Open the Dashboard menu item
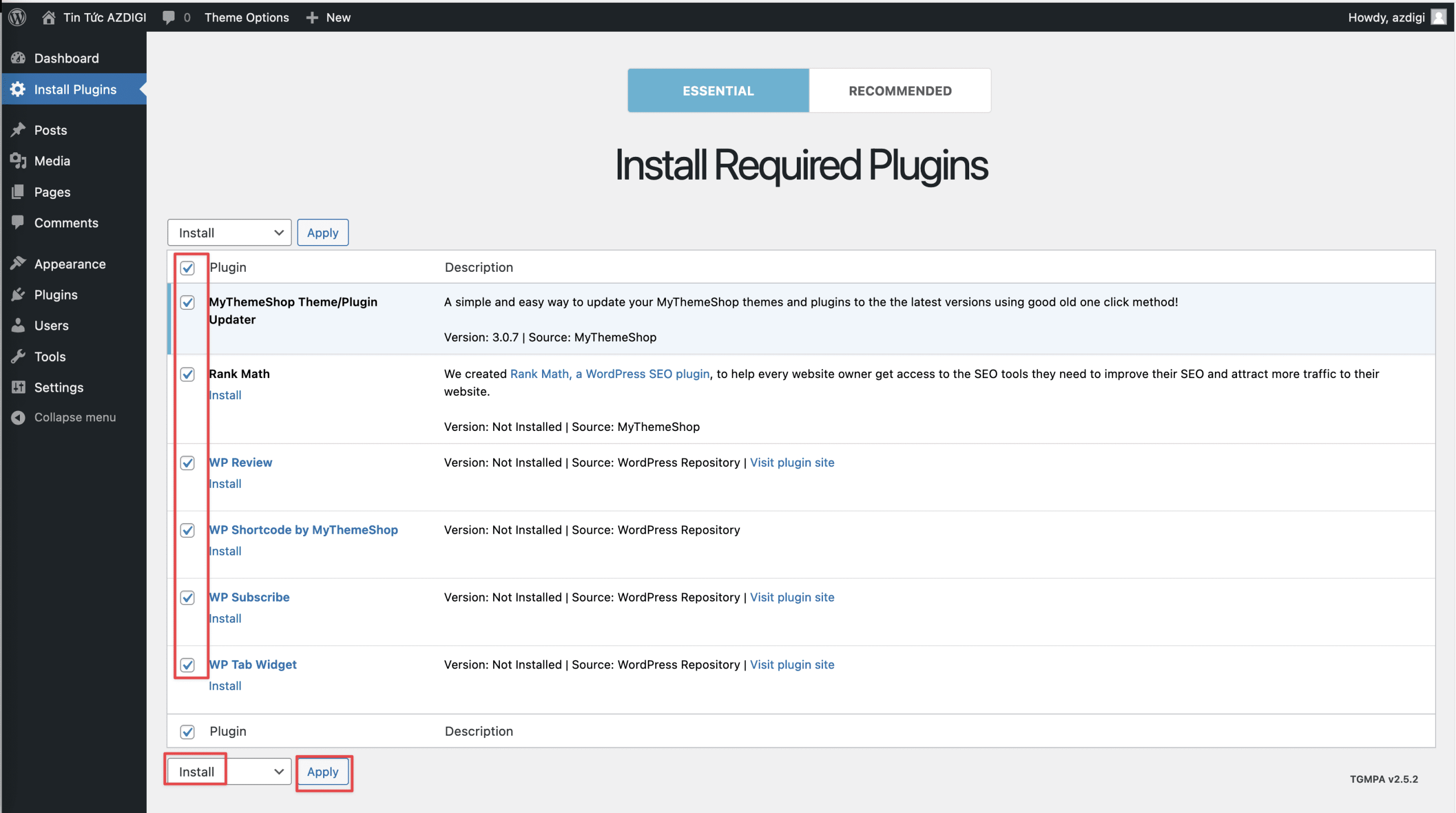Viewport: 1456px width, 813px height. [67, 58]
